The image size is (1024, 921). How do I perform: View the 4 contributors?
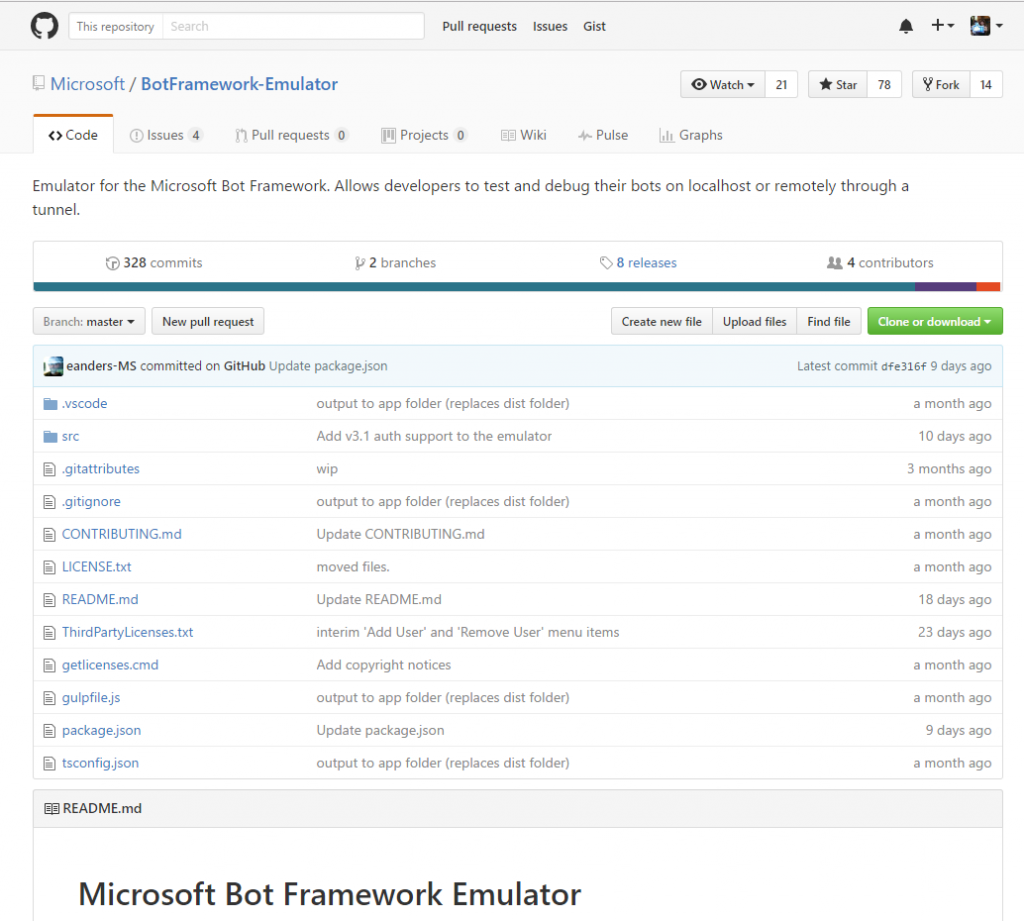[x=880, y=263]
